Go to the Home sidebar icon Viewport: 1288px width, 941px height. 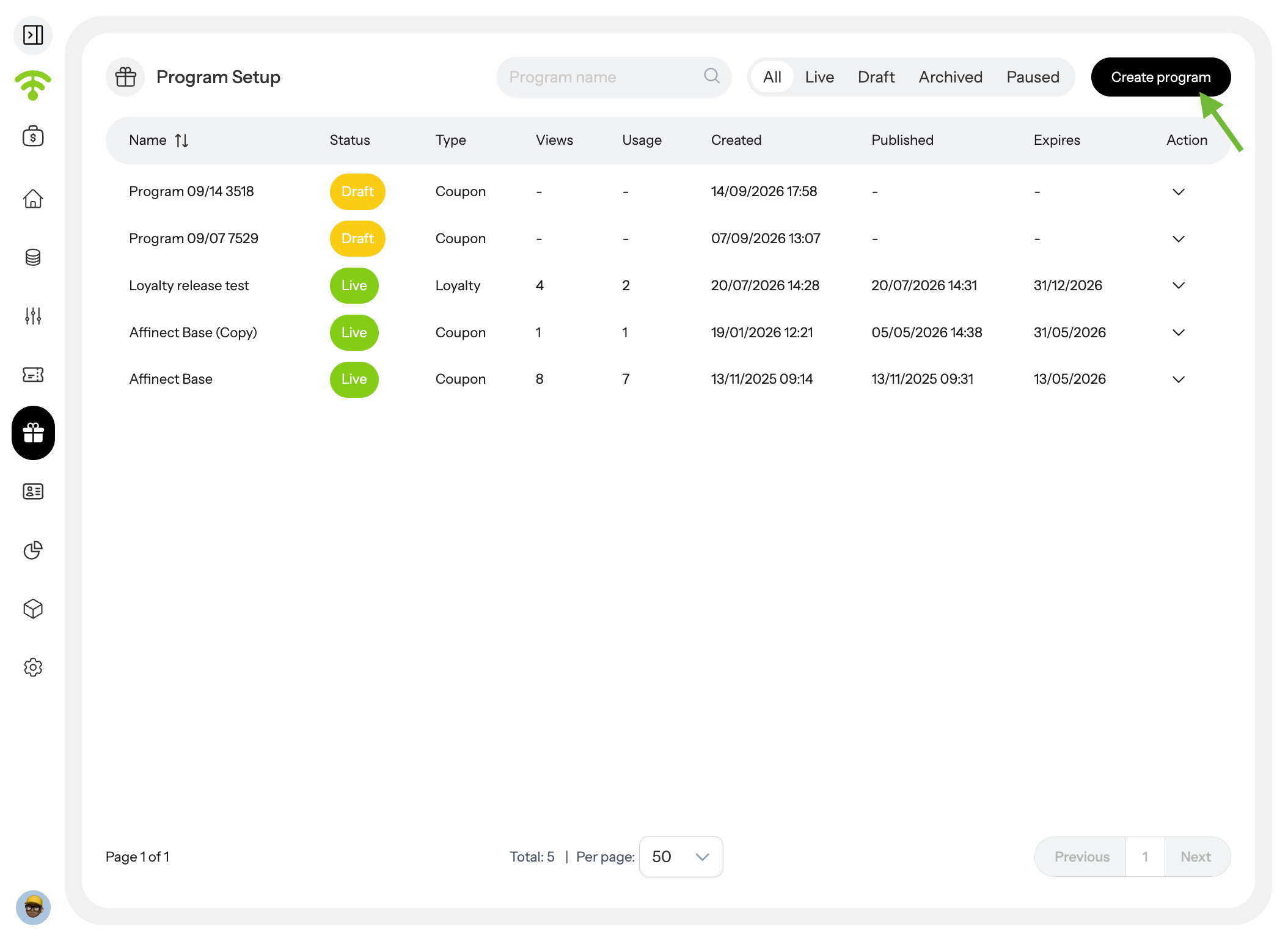pos(33,199)
